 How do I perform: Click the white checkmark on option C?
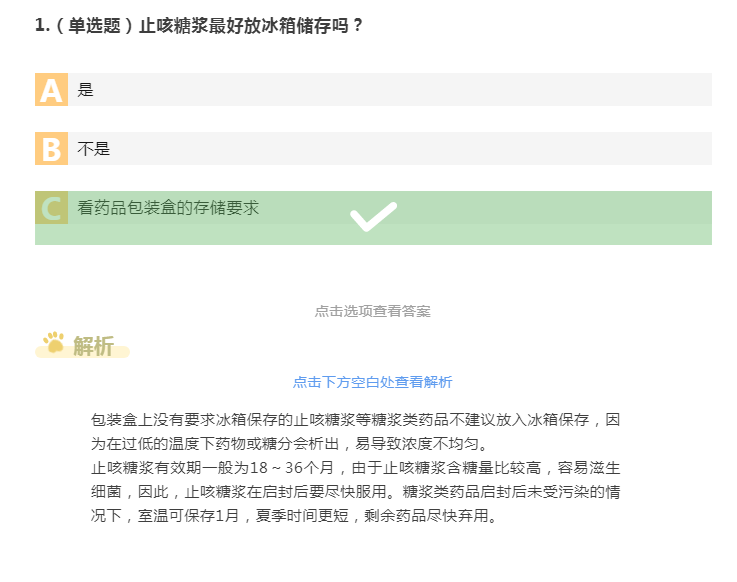coord(373,217)
